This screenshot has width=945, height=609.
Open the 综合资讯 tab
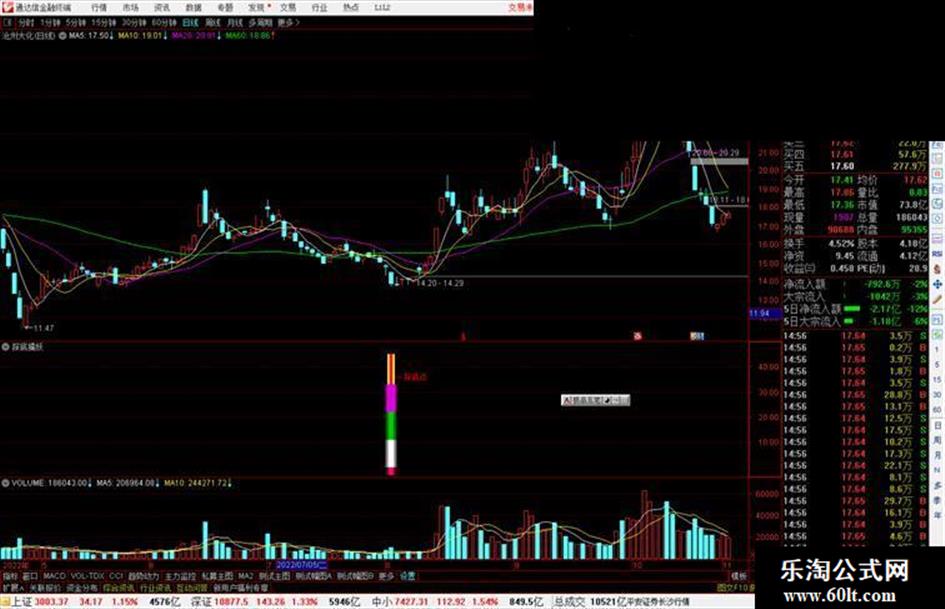tap(119, 587)
